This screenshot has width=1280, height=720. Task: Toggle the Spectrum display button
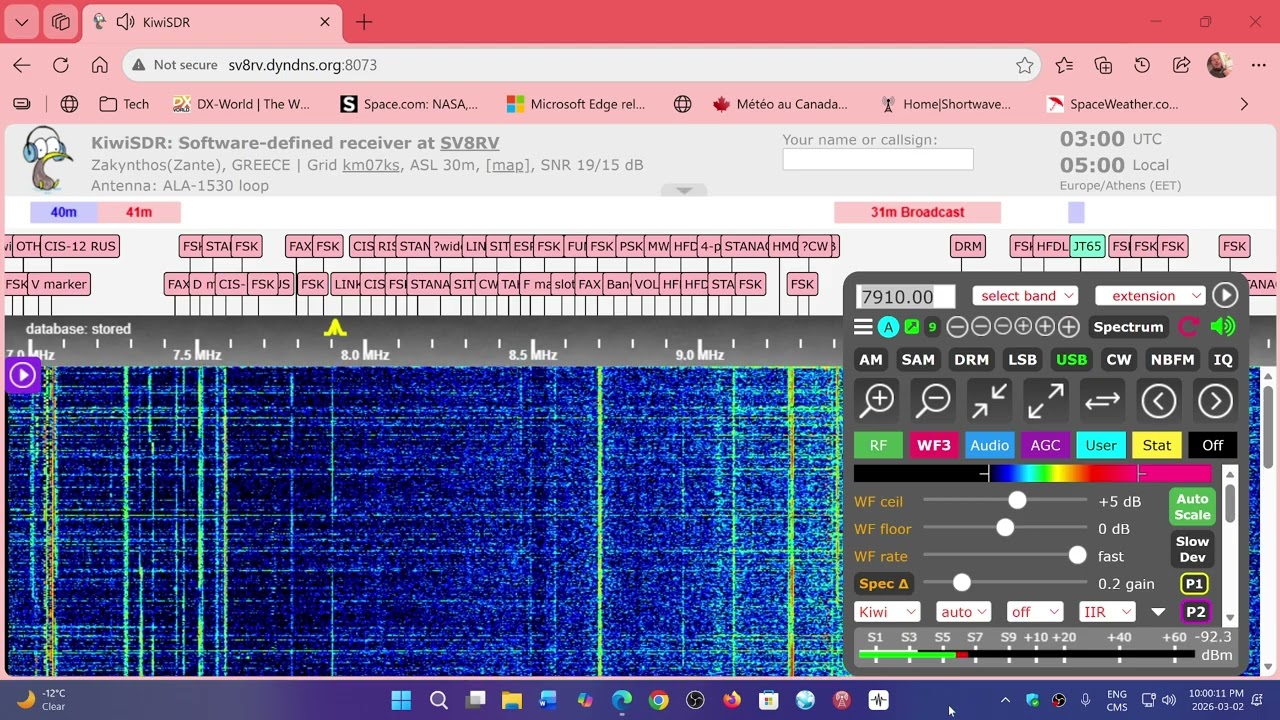coord(1128,327)
